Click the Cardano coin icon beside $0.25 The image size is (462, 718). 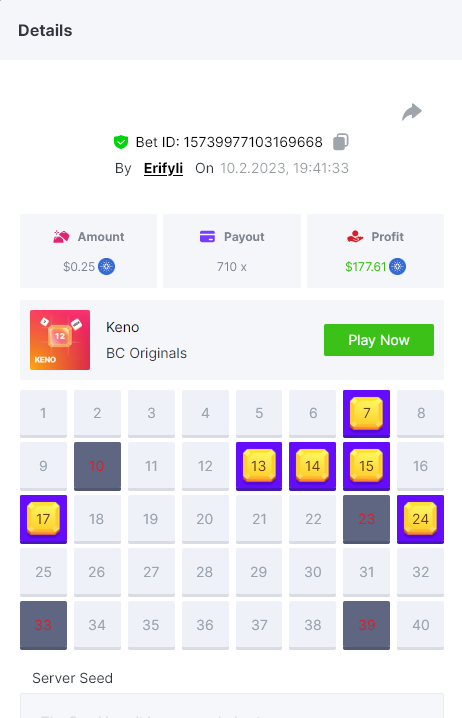click(x=107, y=267)
